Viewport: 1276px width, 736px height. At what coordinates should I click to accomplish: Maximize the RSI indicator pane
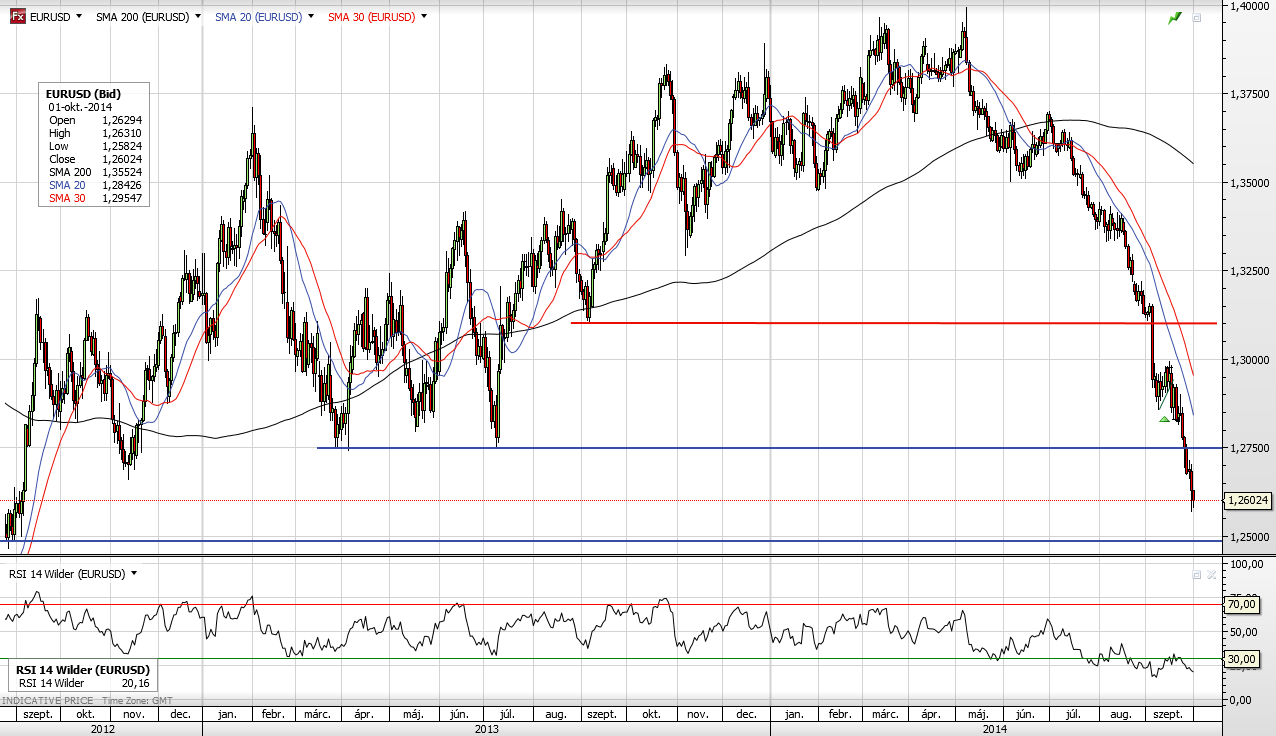pos(1195,575)
